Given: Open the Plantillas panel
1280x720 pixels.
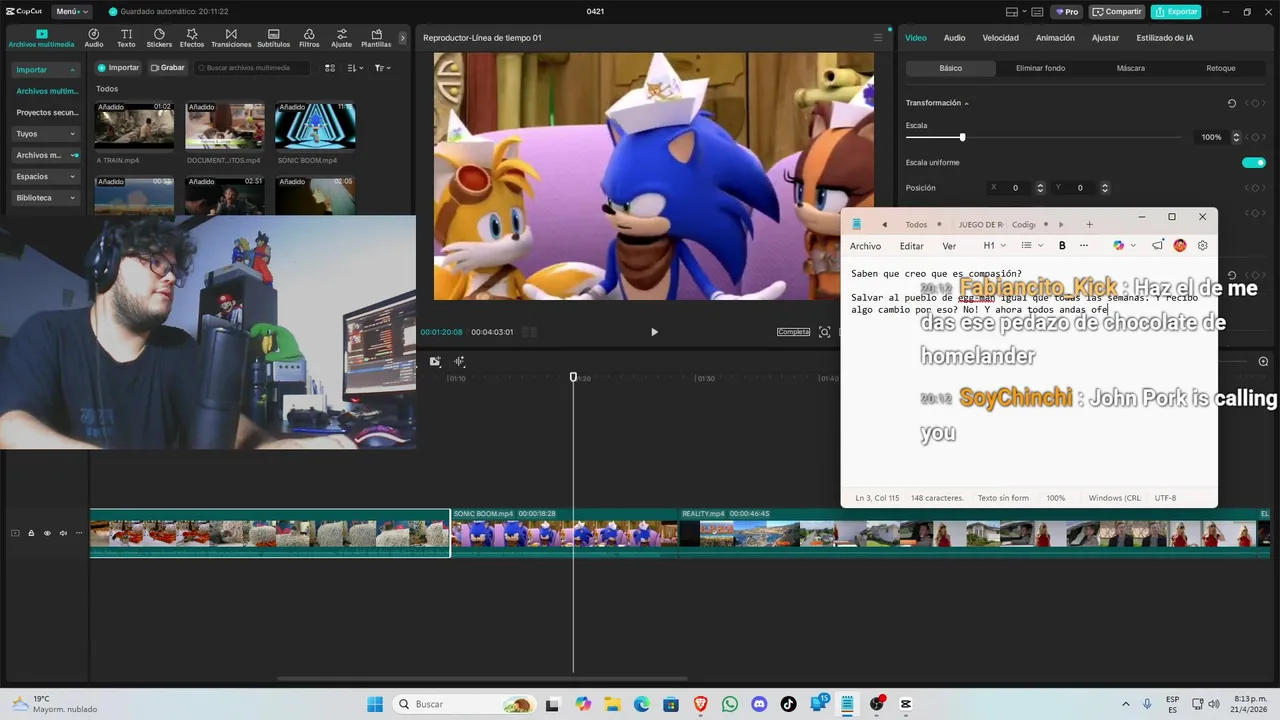Looking at the screenshot, I should [x=376, y=38].
